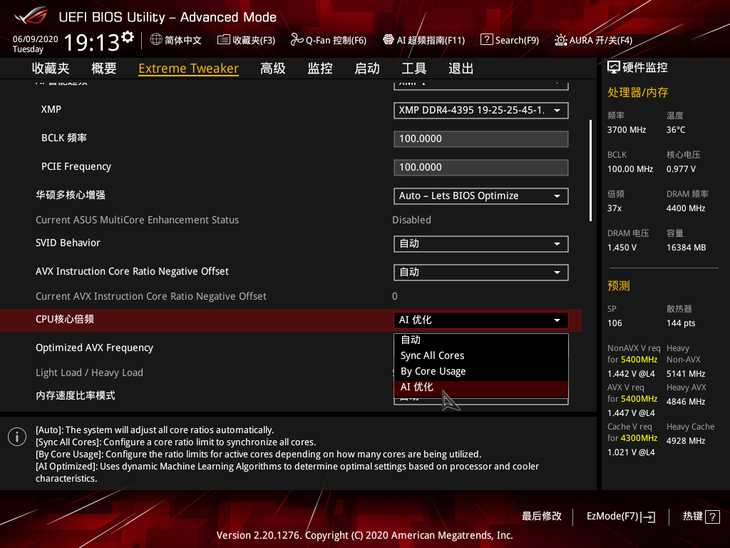Click the BCLK 频率 input field
The width and height of the screenshot is (730, 548).
pyautogui.click(x=480, y=139)
